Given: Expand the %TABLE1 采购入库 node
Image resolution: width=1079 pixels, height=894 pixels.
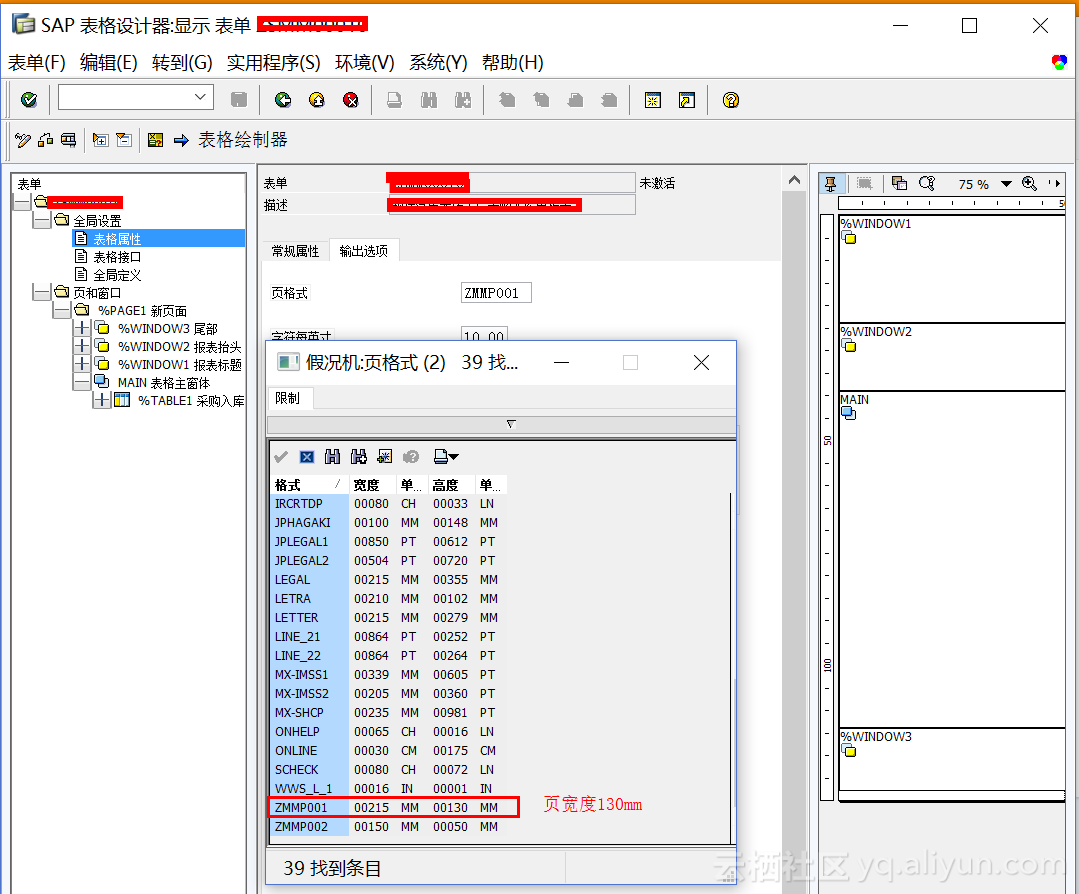Looking at the screenshot, I should (x=102, y=400).
